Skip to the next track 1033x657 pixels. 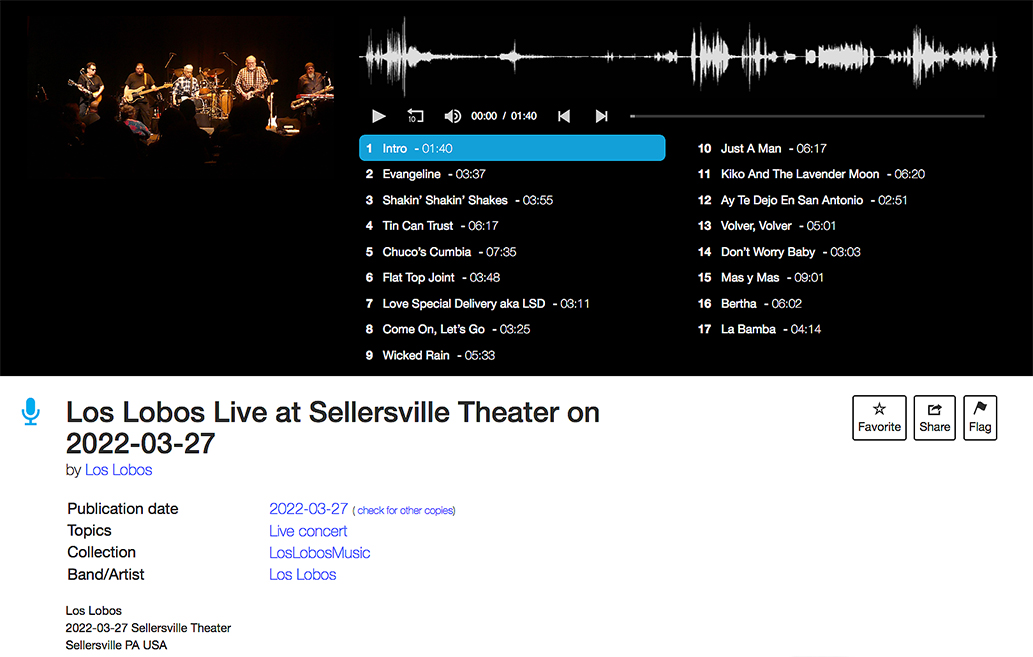(601, 116)
